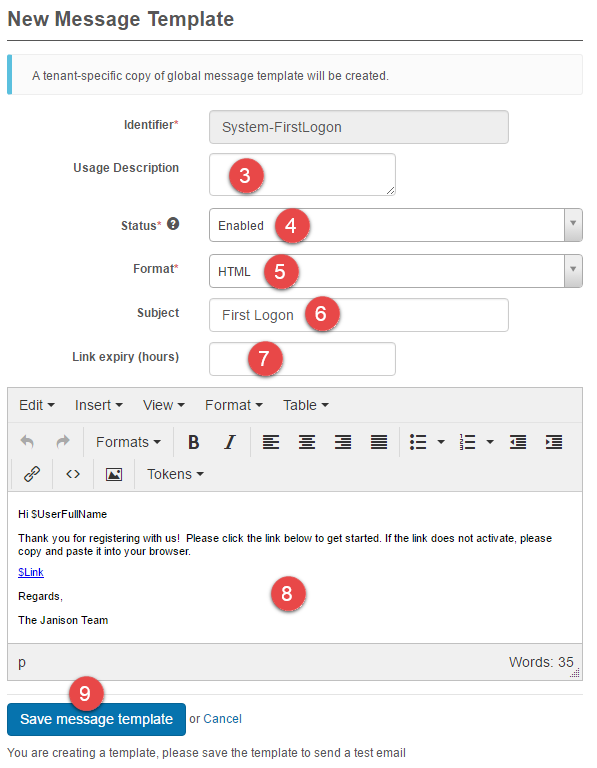
Task: Align text right
Action: [343, 442]
